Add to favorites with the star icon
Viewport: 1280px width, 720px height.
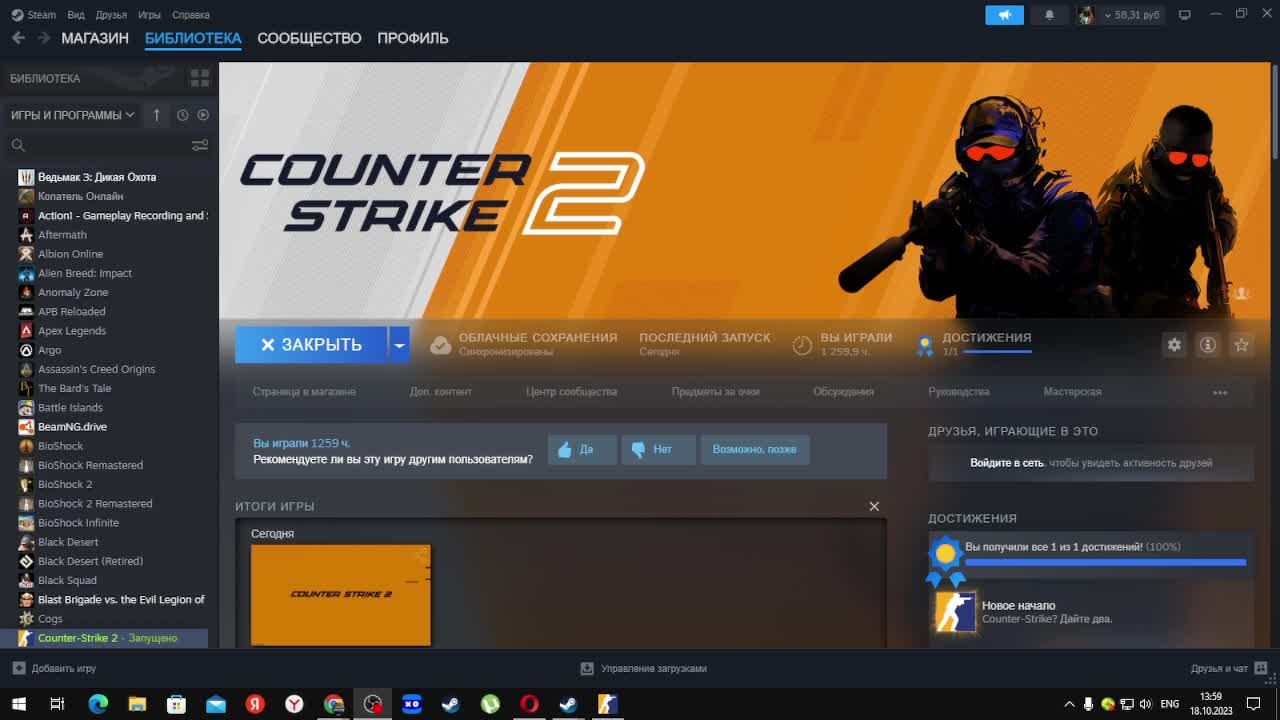coord(1241,344)
